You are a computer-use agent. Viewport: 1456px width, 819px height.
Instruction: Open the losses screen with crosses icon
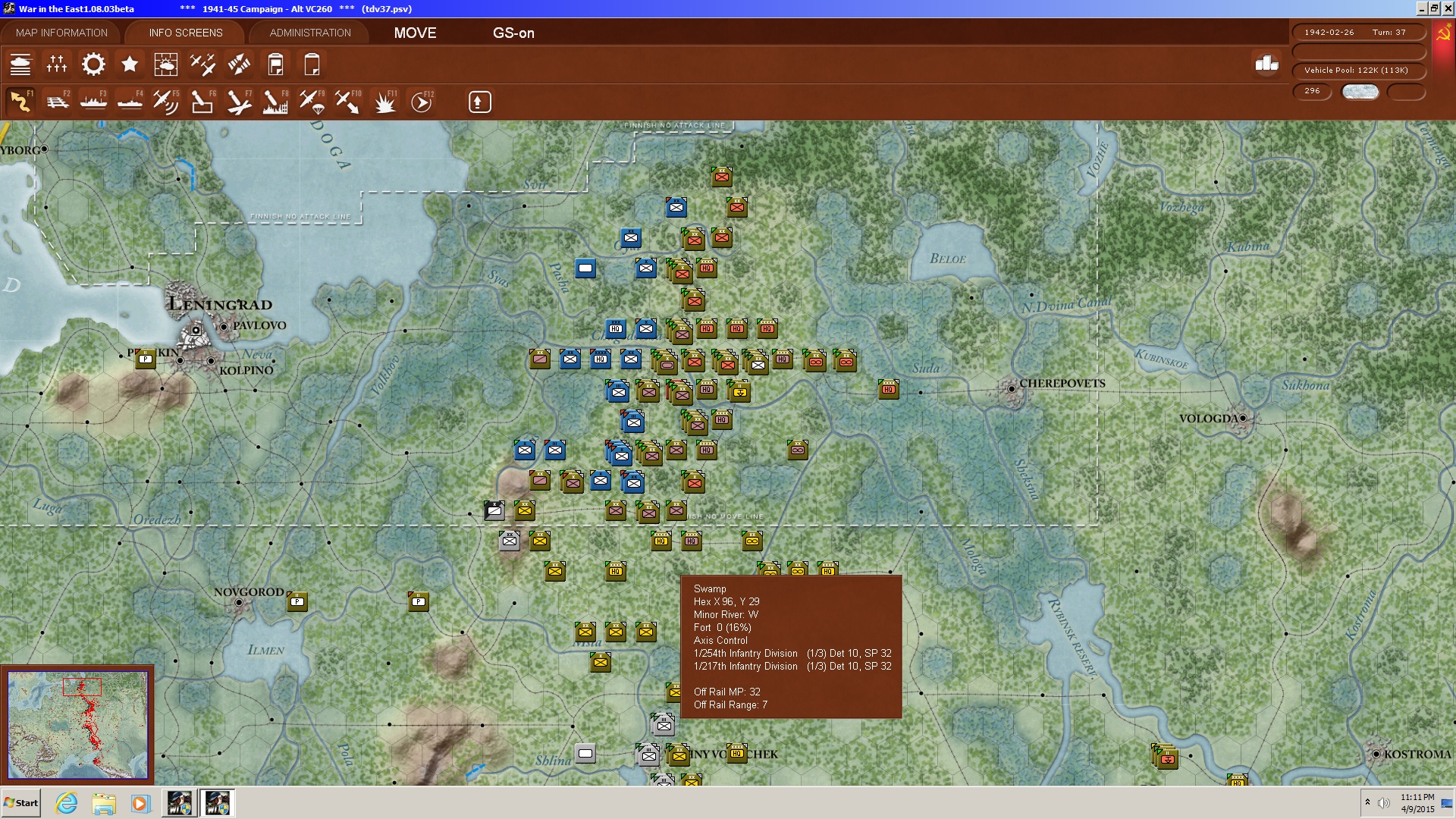tap(57, 64)
